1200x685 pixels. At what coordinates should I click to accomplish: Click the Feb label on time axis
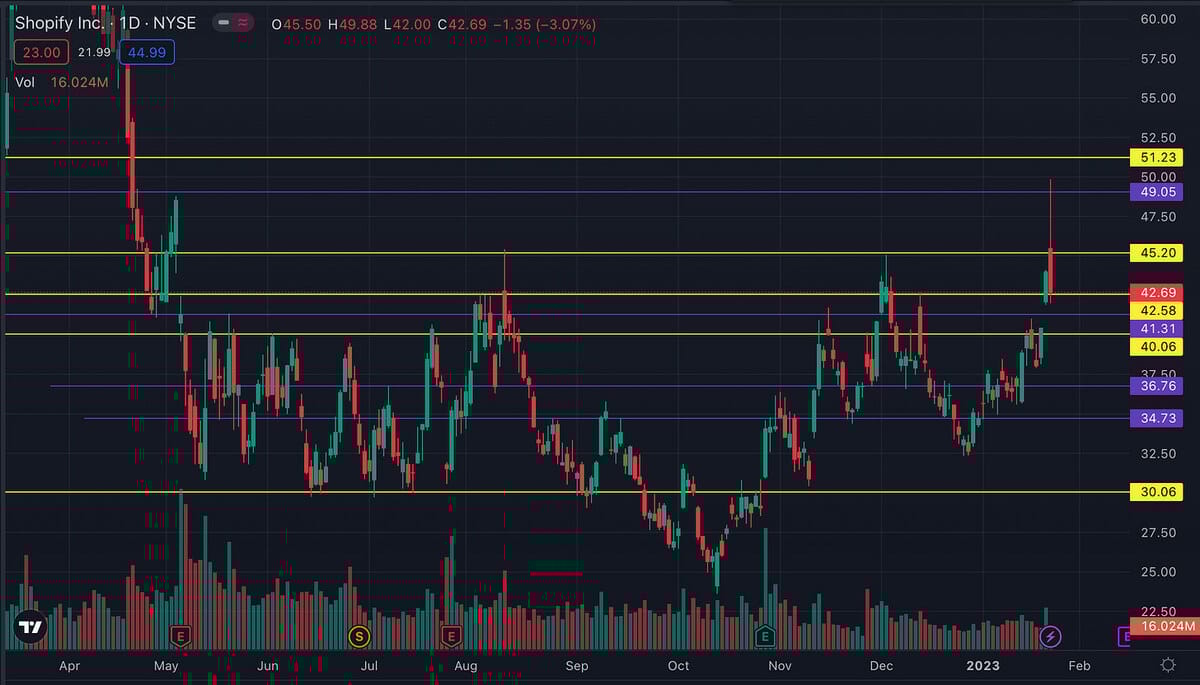pyautogui.click(x=1079, y=665)
